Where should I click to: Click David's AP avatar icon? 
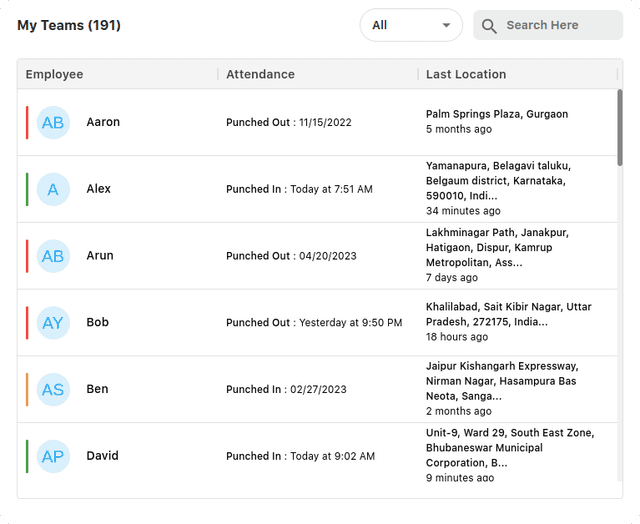pyautogui.click(x=53, y=456)
